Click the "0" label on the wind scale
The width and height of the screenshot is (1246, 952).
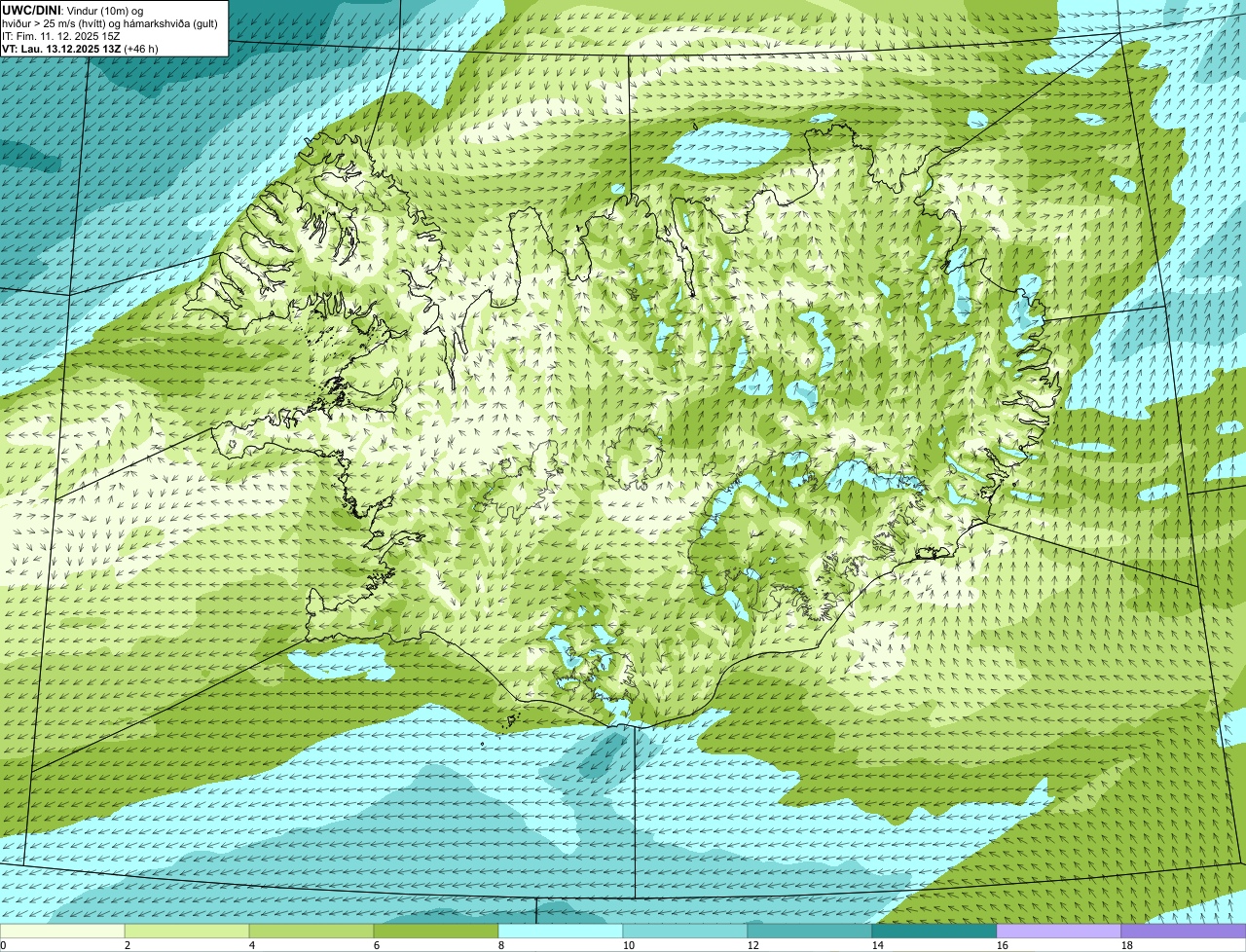4,945
